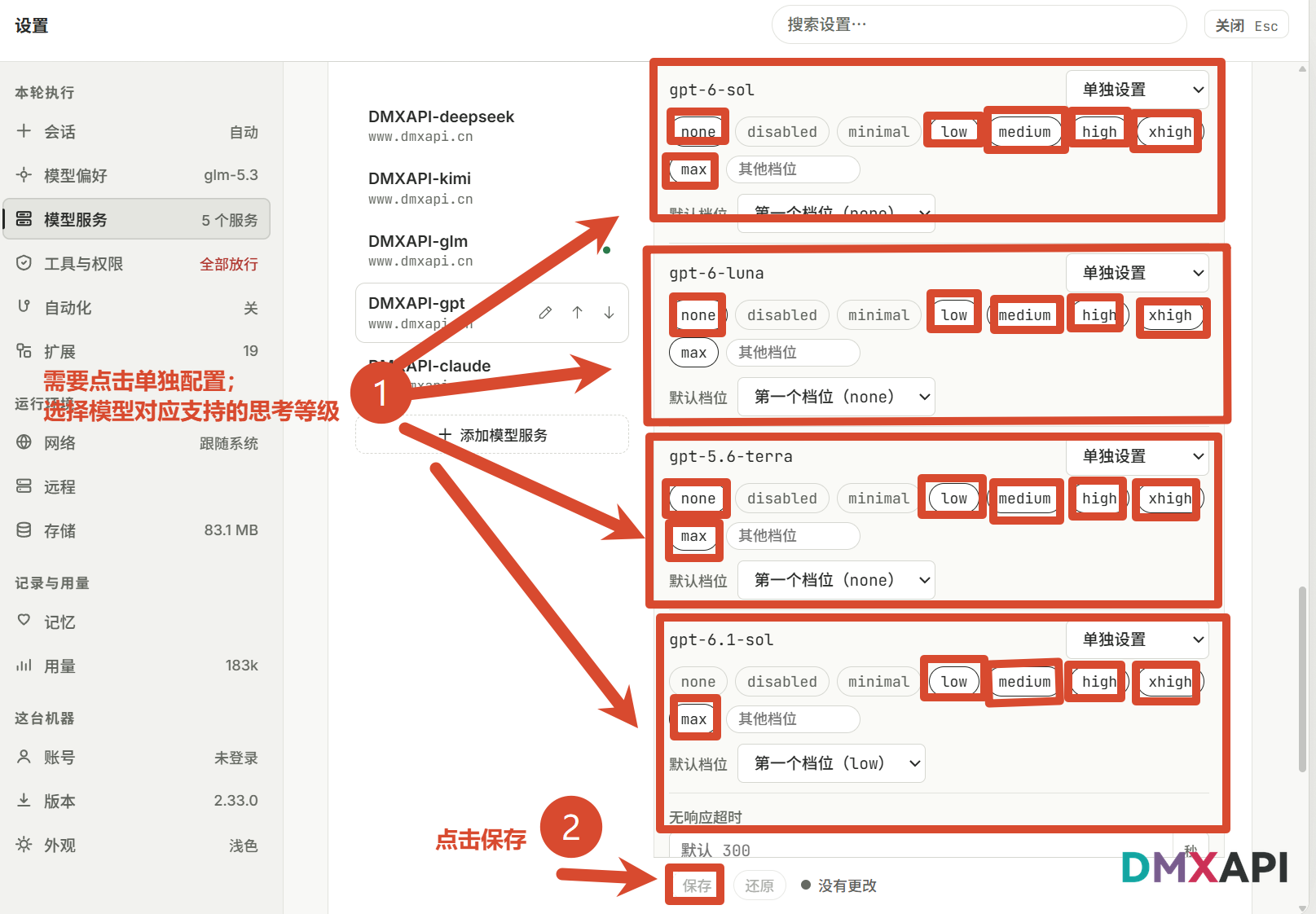The image size is (1316, 914).
Task: Toggle the minimal level for gpt-6.1-sol
Action: (878, 682)
